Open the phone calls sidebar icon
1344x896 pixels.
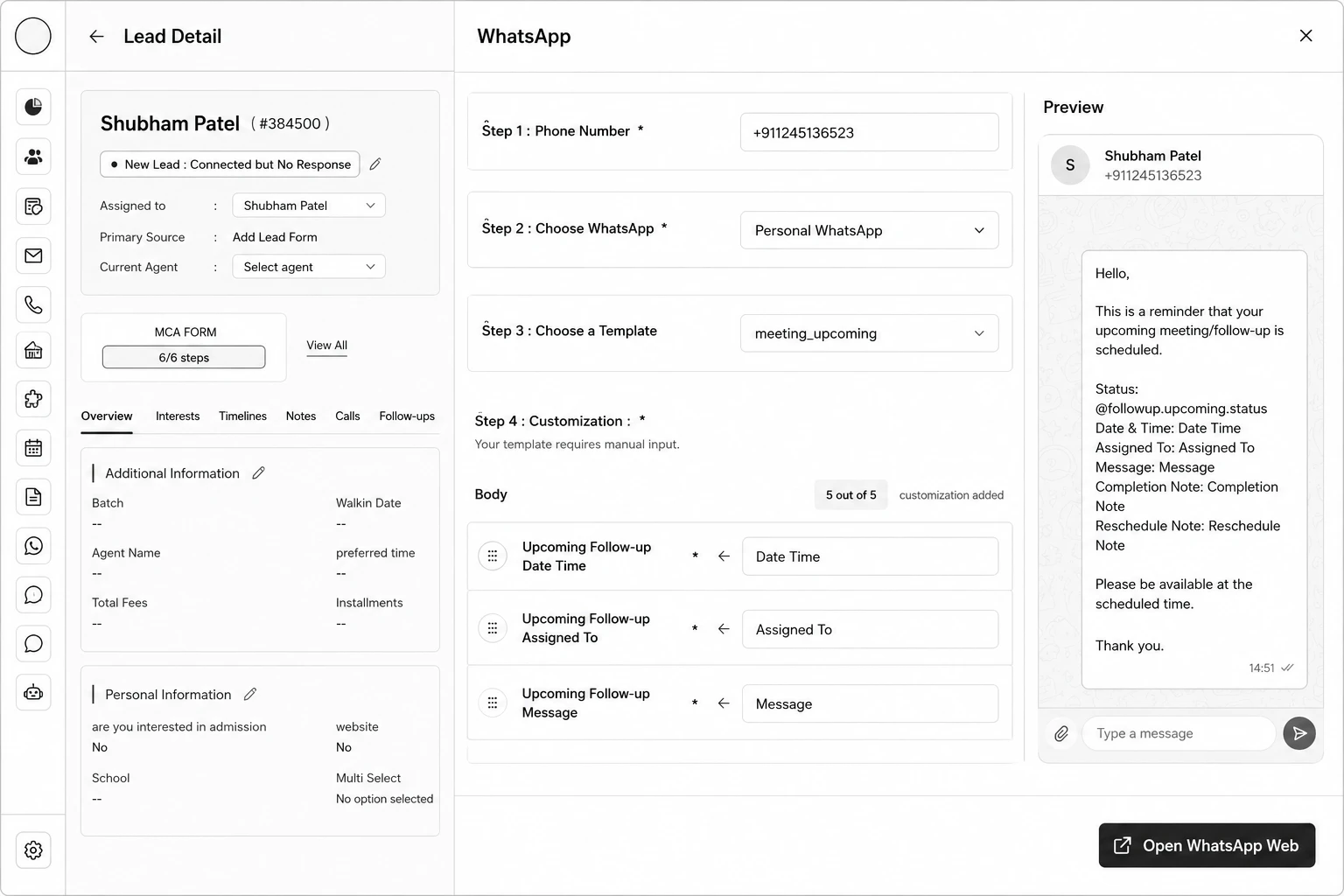point(33,304)
